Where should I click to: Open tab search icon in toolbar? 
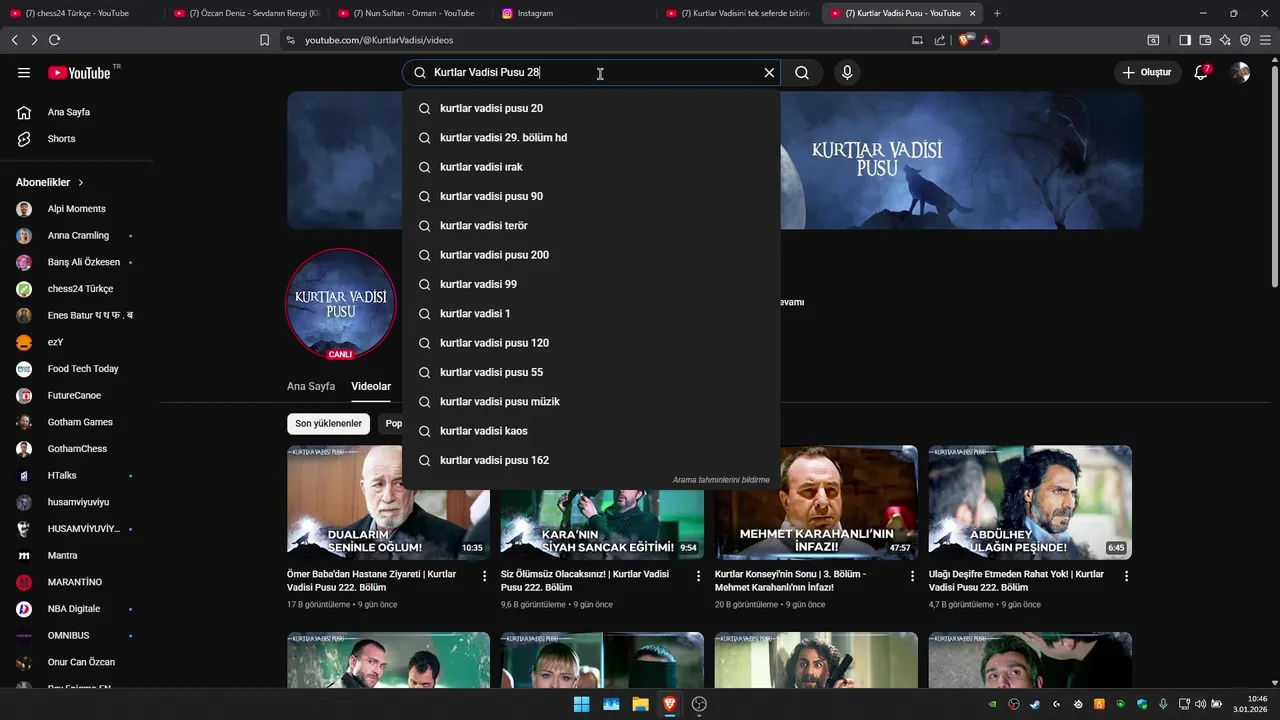pyautogui.click(x=1153, y=40)
